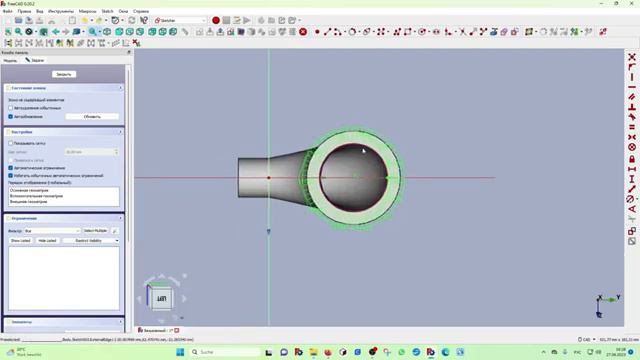Go to previous view with left arrow
This screenshot has height=360, width=640.
click(x=56, y=32)
